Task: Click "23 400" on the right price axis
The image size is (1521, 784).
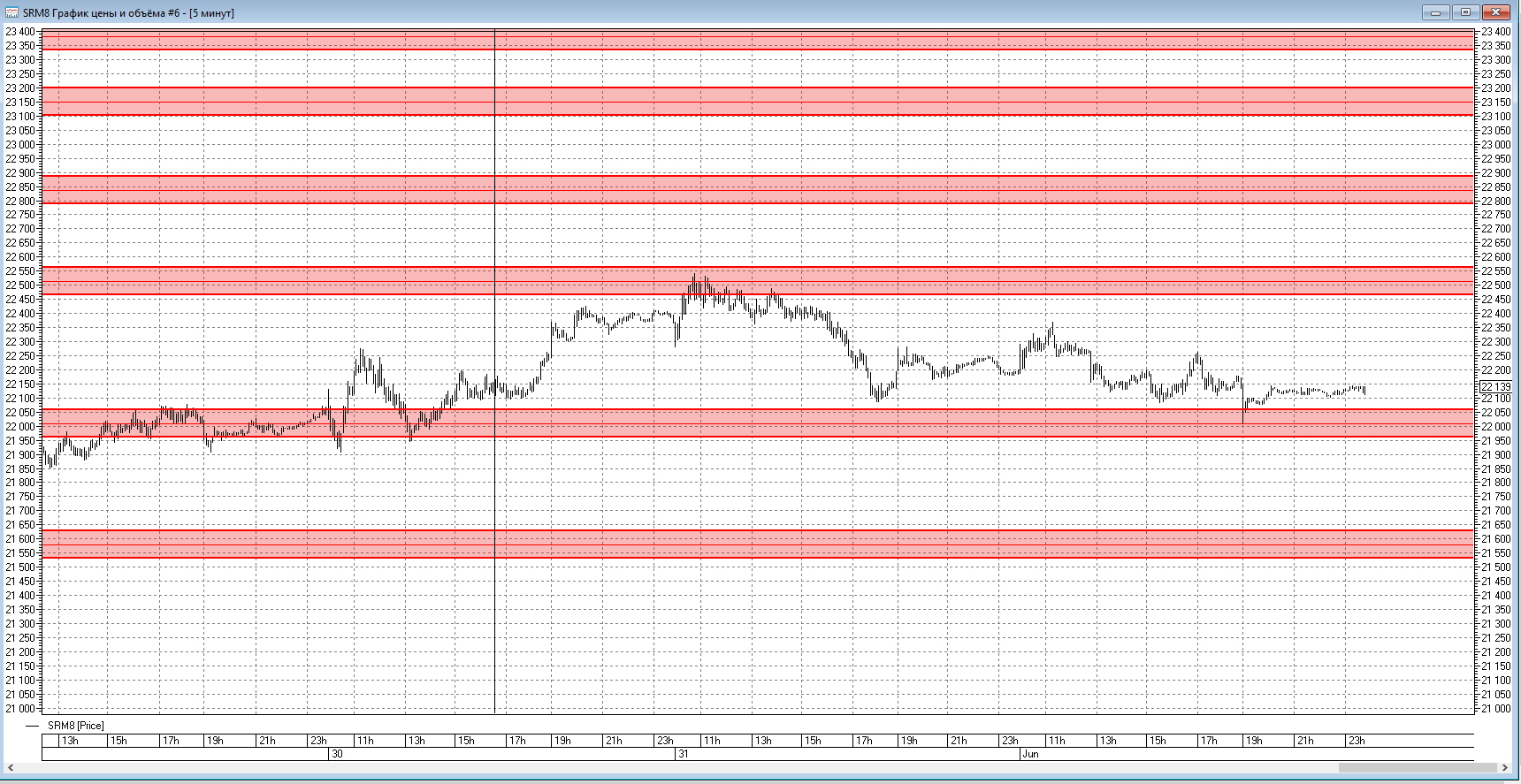Action: pyautogui.click(x=1496, y=32)
